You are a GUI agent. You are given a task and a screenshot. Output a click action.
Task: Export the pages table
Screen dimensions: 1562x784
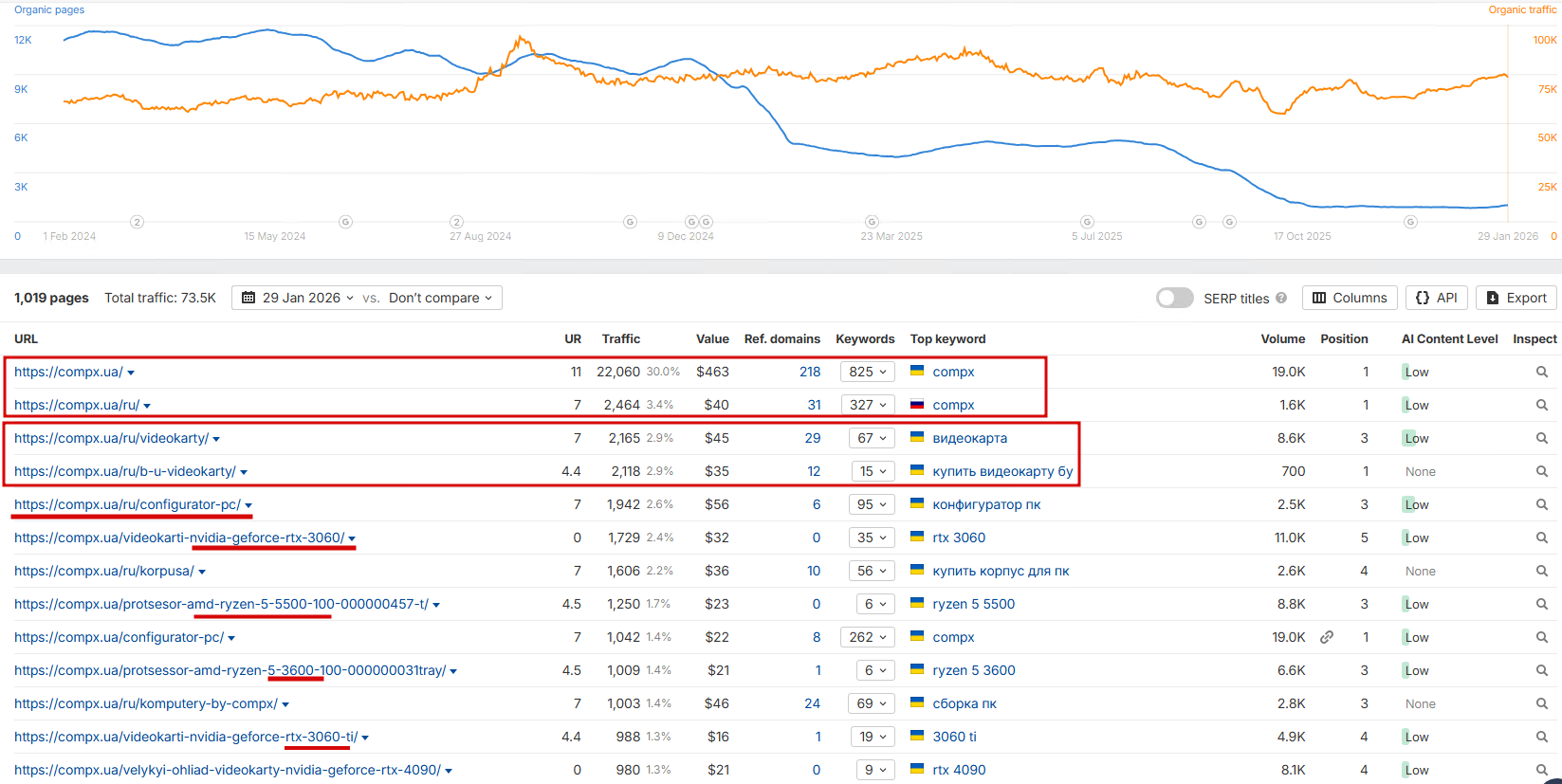point(1516,298)
